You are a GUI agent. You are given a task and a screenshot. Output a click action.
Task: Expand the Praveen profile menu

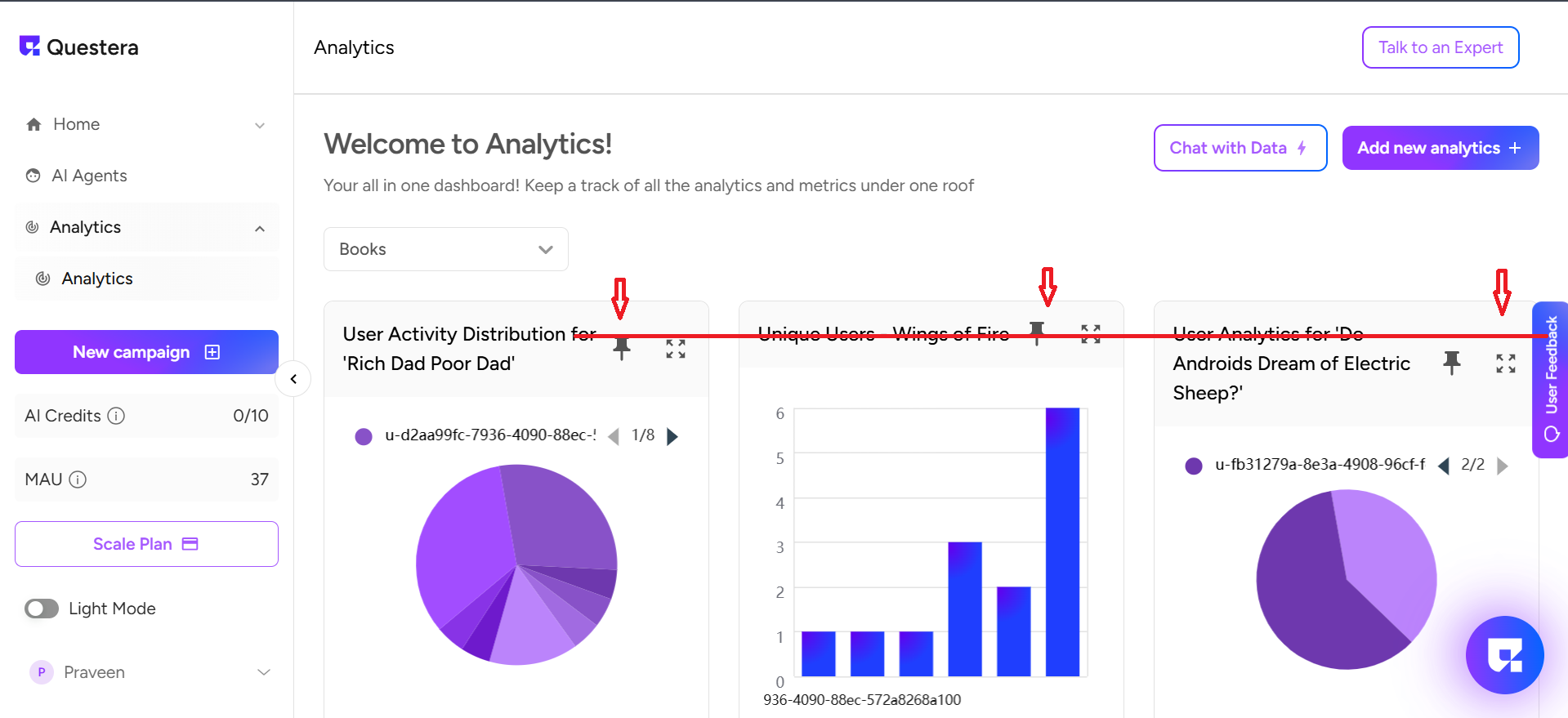[x=263, y=672]
